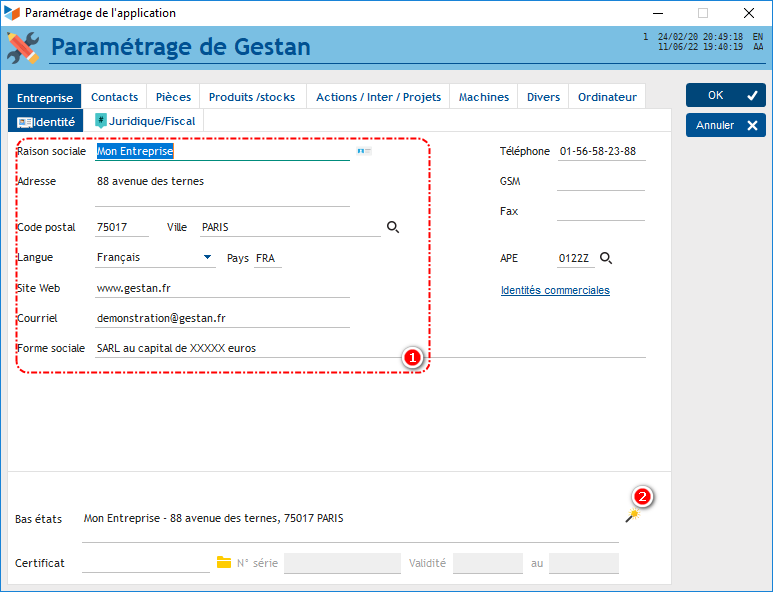This screenshot has height=592, width=773.
Task: Click the X icon on the Annuler button
Action: pos(753,126)
